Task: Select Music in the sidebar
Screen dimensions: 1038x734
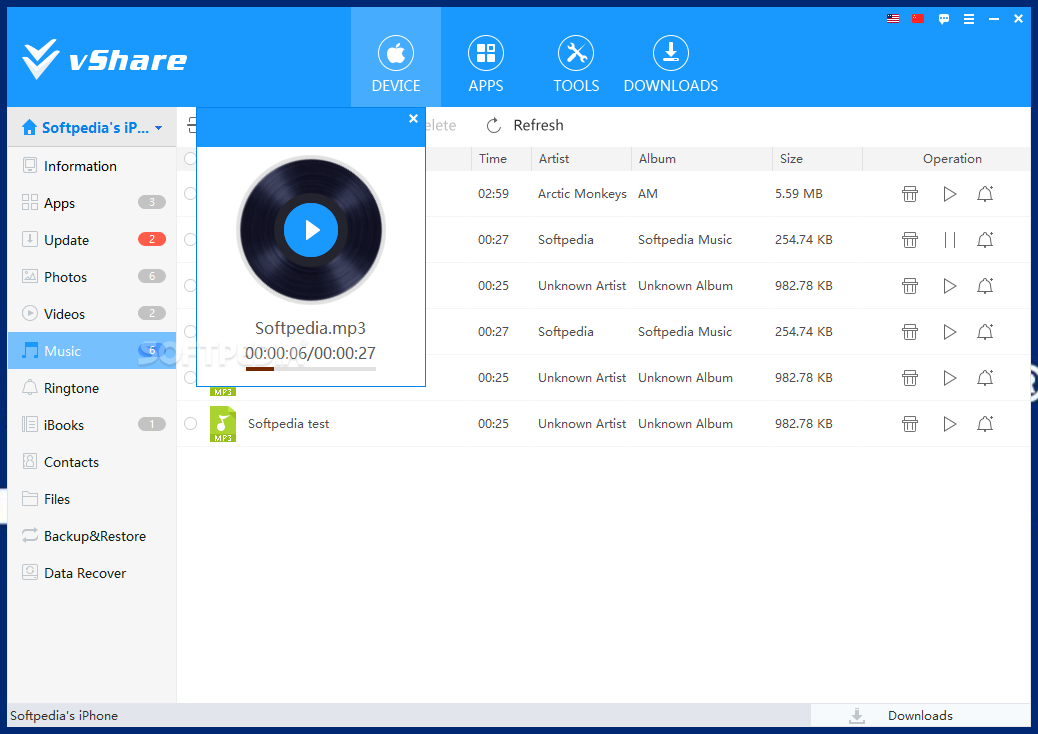Action: (92, 351)
